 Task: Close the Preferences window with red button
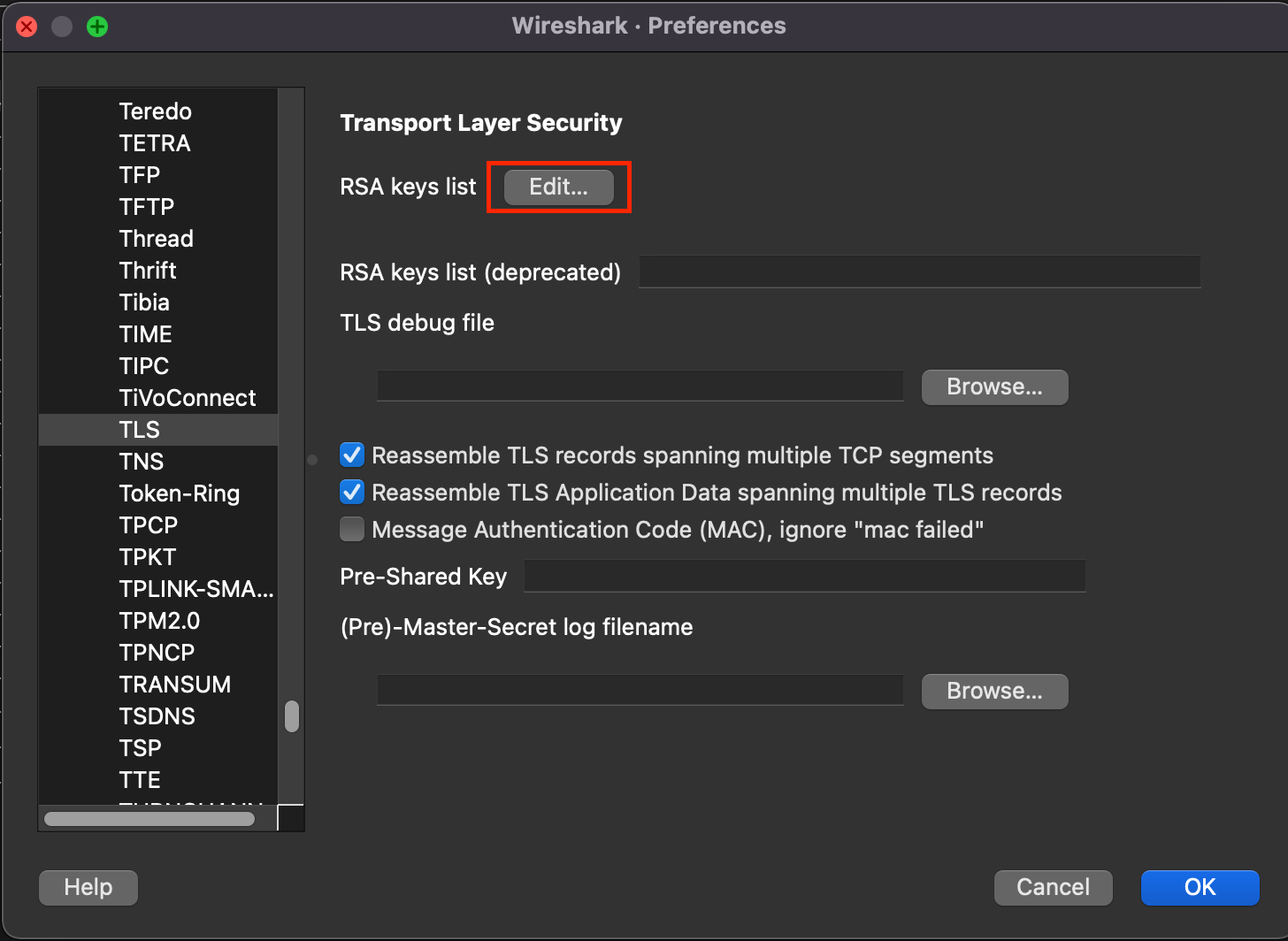click(27, 27)
